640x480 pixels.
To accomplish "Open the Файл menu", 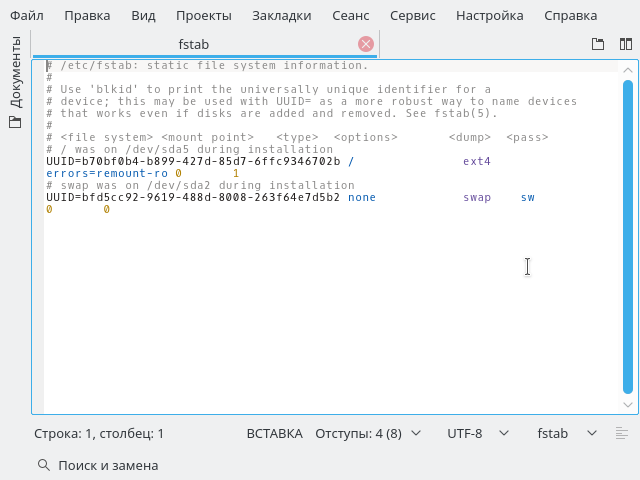I will click(27, 16).
